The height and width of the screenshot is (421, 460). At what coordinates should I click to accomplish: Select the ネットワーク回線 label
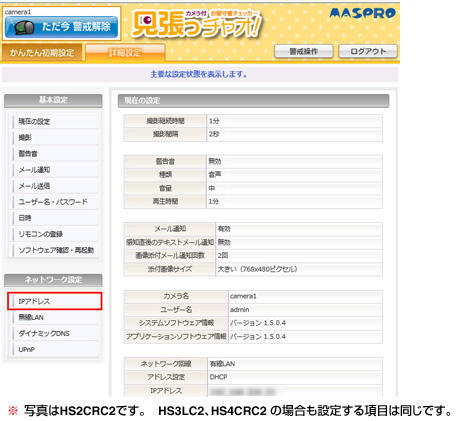(166, 364)
